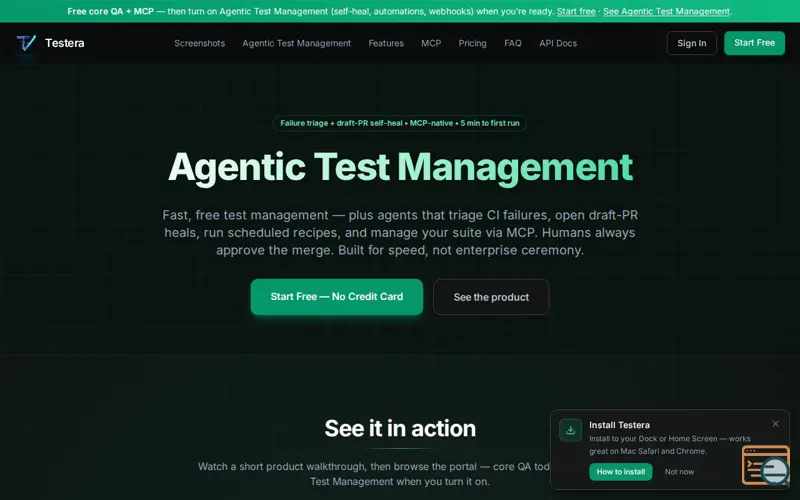Click the Install Testera title text
Viewport: 800px width, 500px height.
619,425
